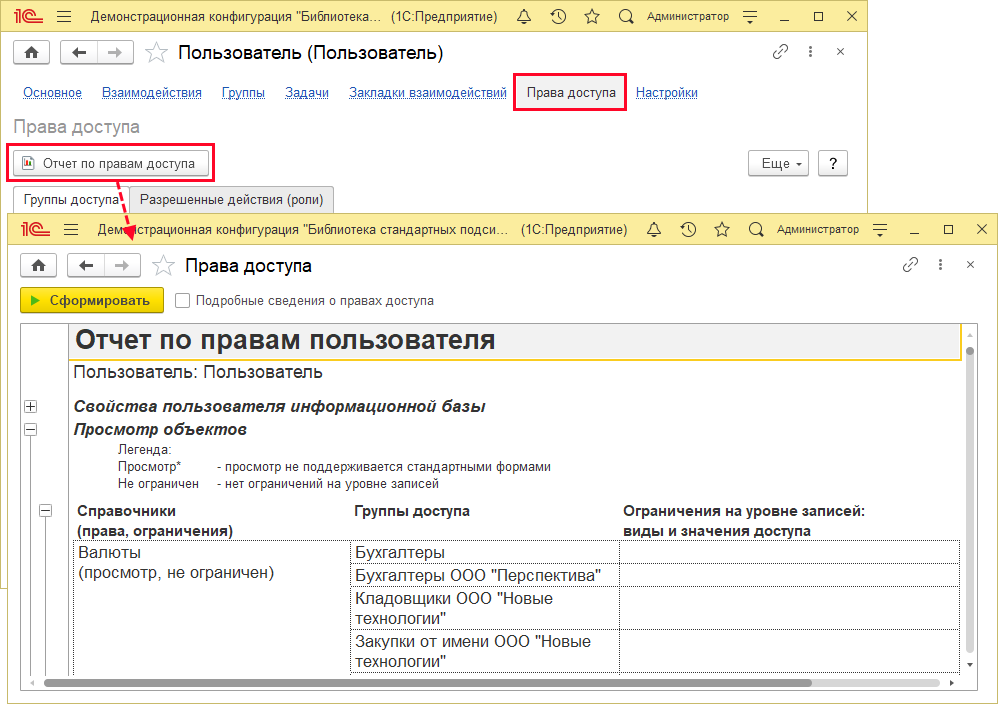Select Кладовщики ООО "Новые технологии" cell
Screen dimensions: 1001x706
click(485, 608)
